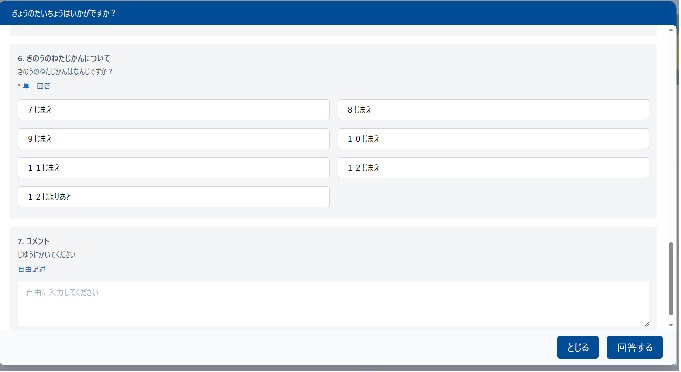Screen dimensions: 681x372
Task: Select the 10じまえ answer option
Action: pyautogui.click(x=493, y=139)
